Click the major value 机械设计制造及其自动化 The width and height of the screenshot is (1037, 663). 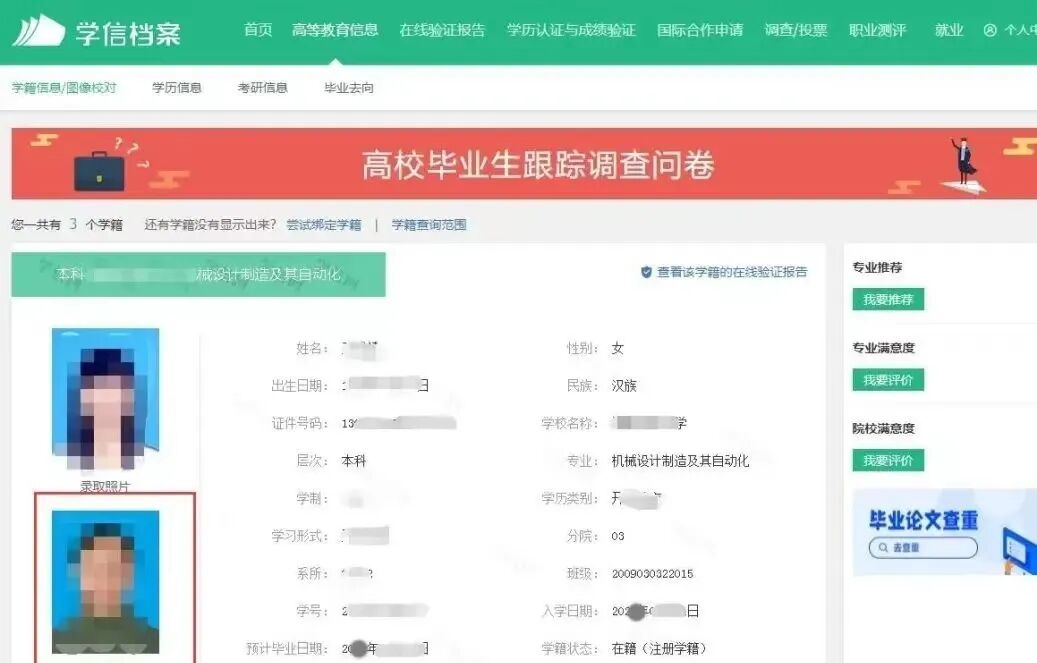point(681,461)
